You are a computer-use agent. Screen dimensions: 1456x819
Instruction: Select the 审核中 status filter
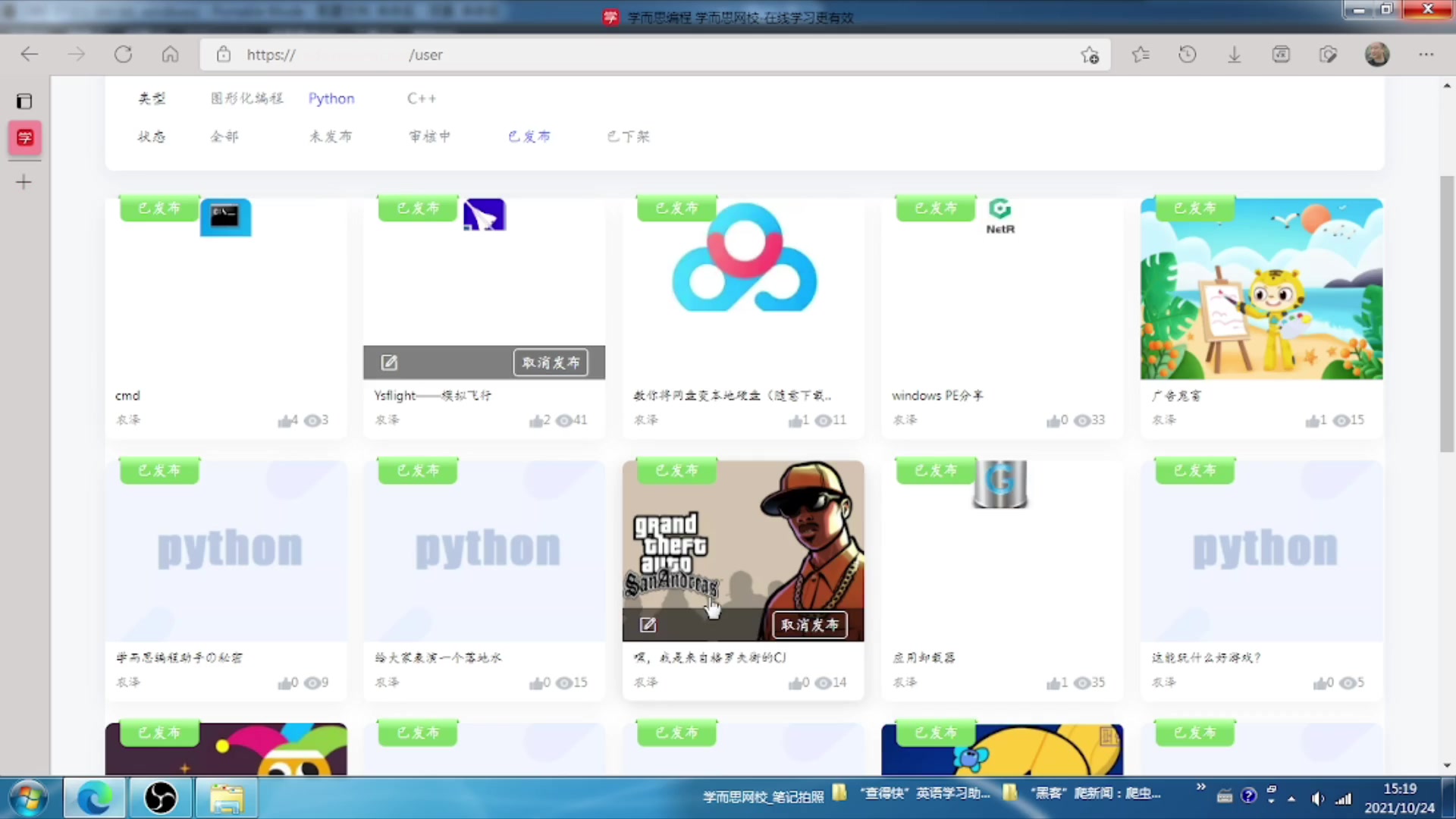pyautogui.click(x=430, y=136)
